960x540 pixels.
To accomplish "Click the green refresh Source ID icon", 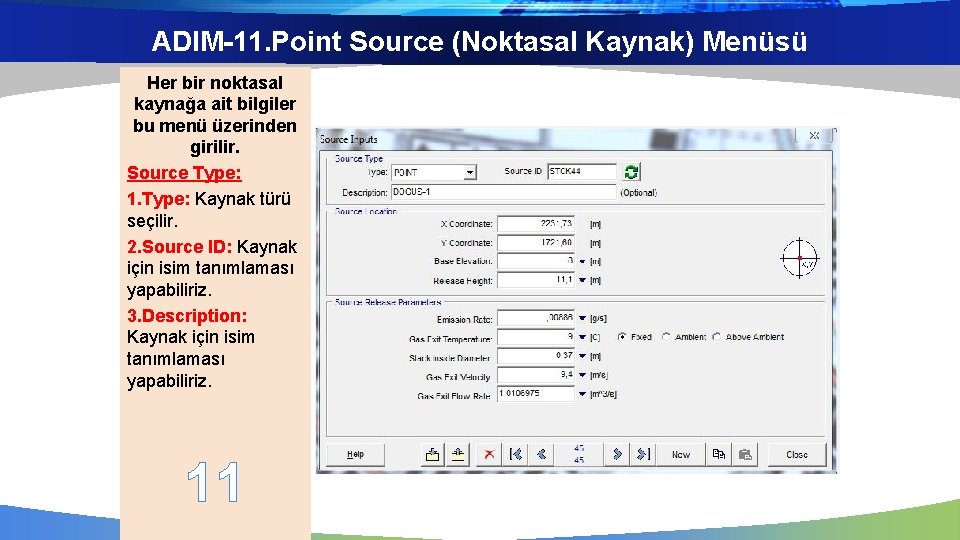I will click(631, 172).
